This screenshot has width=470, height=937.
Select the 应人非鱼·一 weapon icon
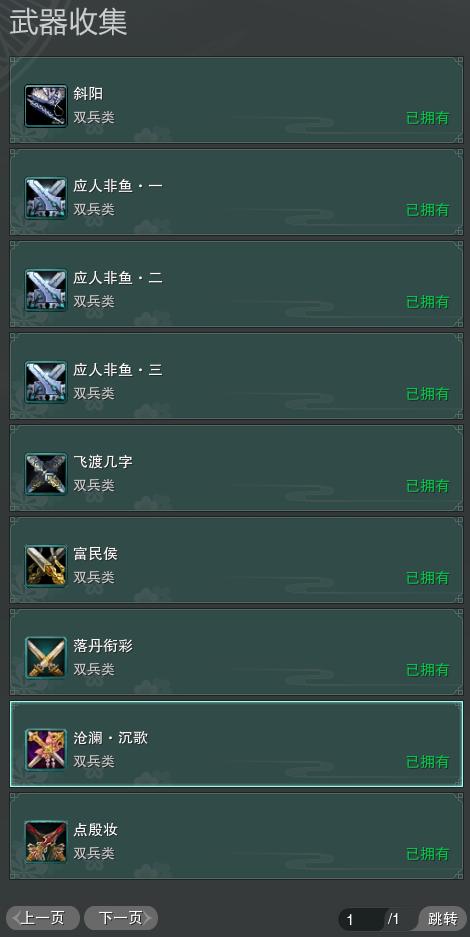(45, 198)
